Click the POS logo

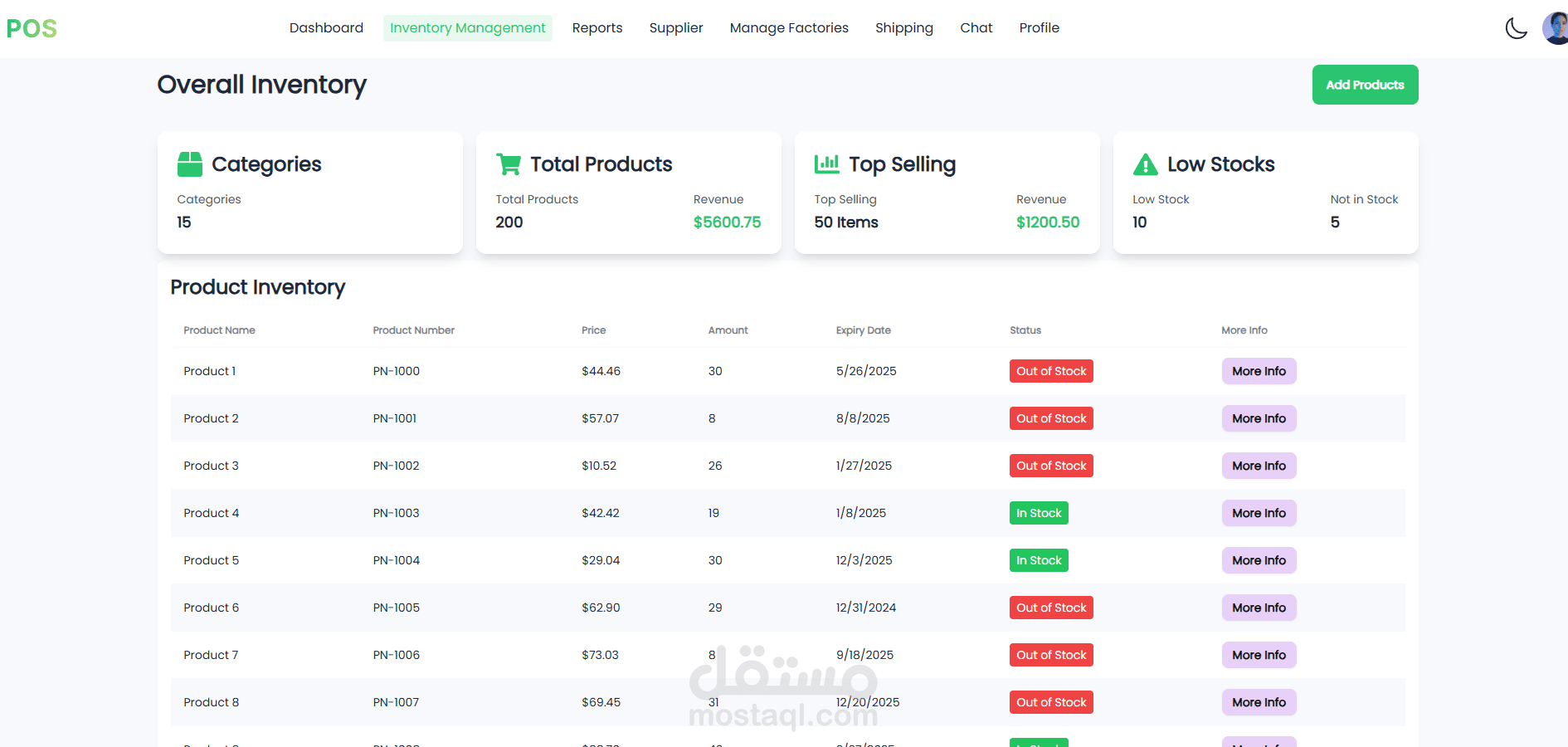(x=32, y=28)
